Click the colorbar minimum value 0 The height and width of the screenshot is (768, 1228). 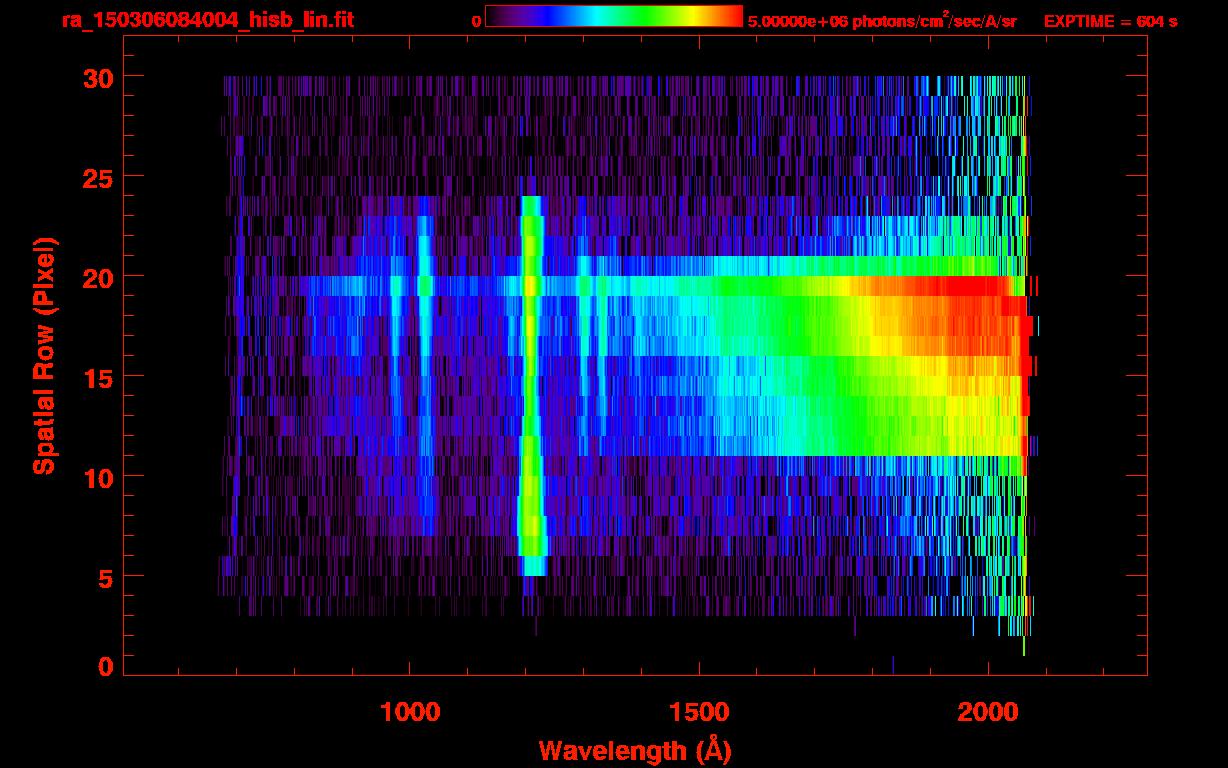(x=476, y=20)
